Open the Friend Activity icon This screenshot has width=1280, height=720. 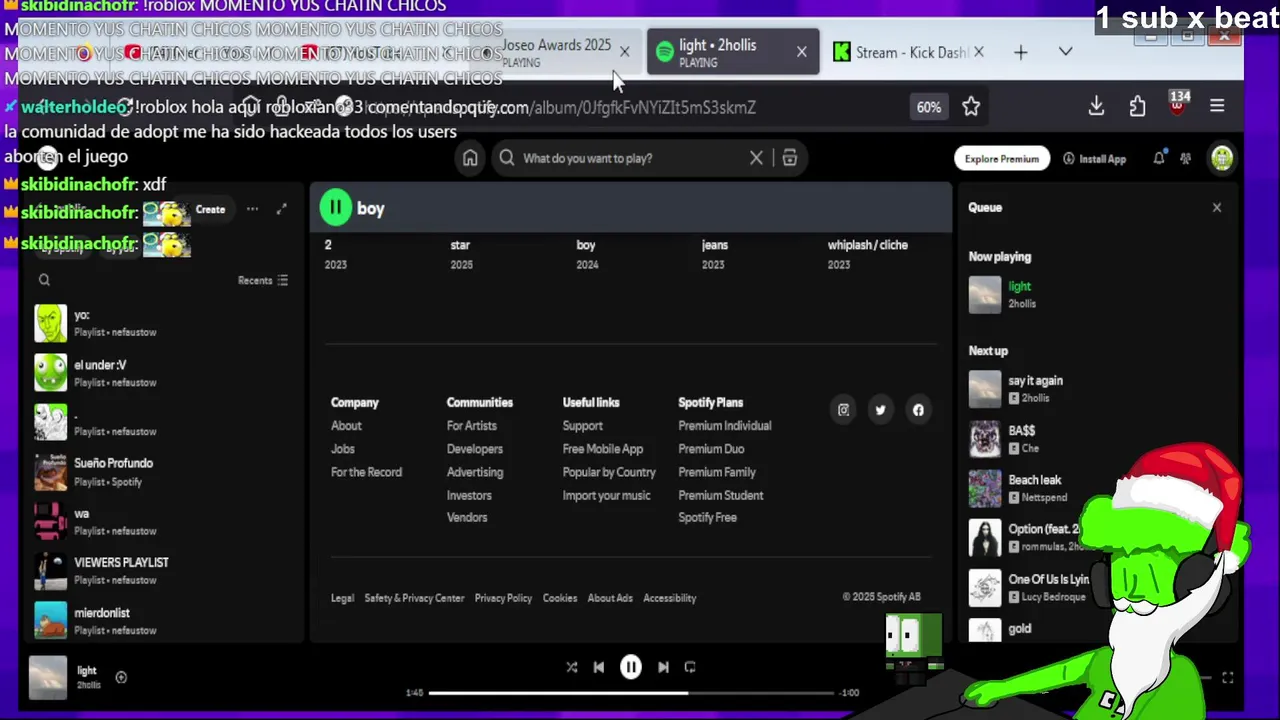point(1186,158)
